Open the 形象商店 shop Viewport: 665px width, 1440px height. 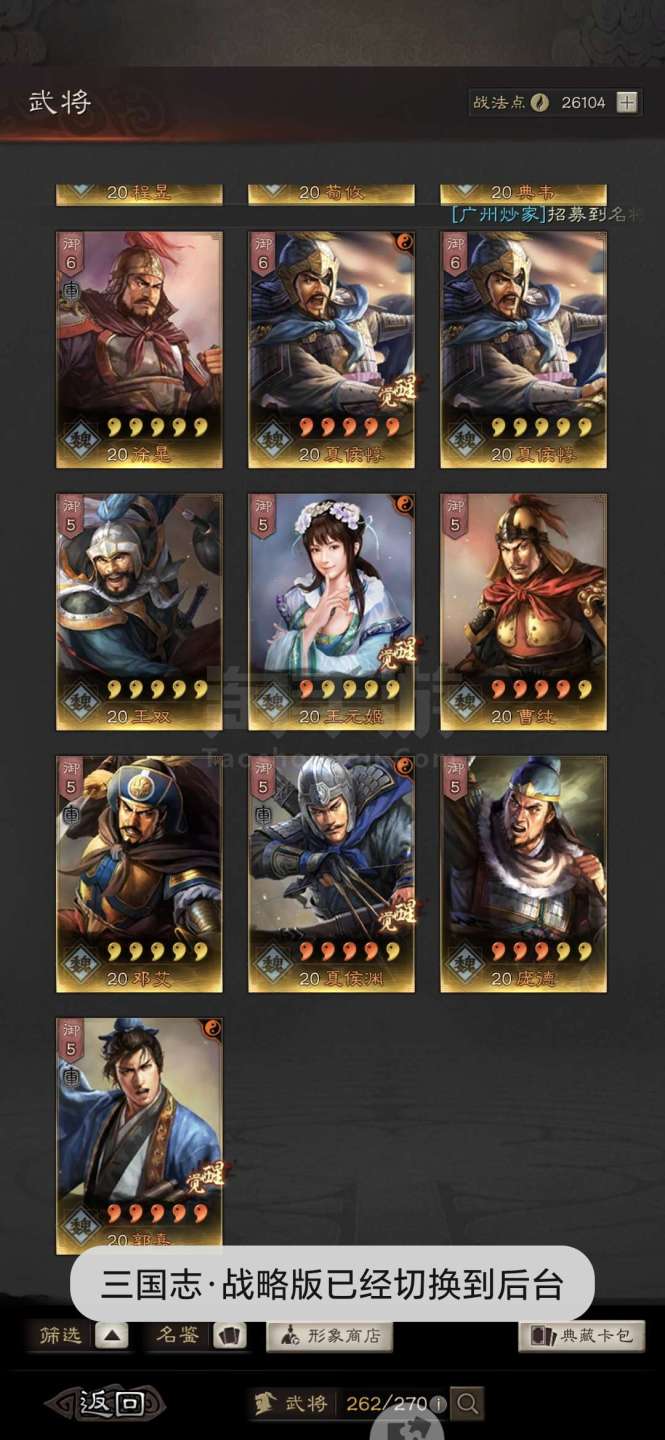pos(329,1336)
